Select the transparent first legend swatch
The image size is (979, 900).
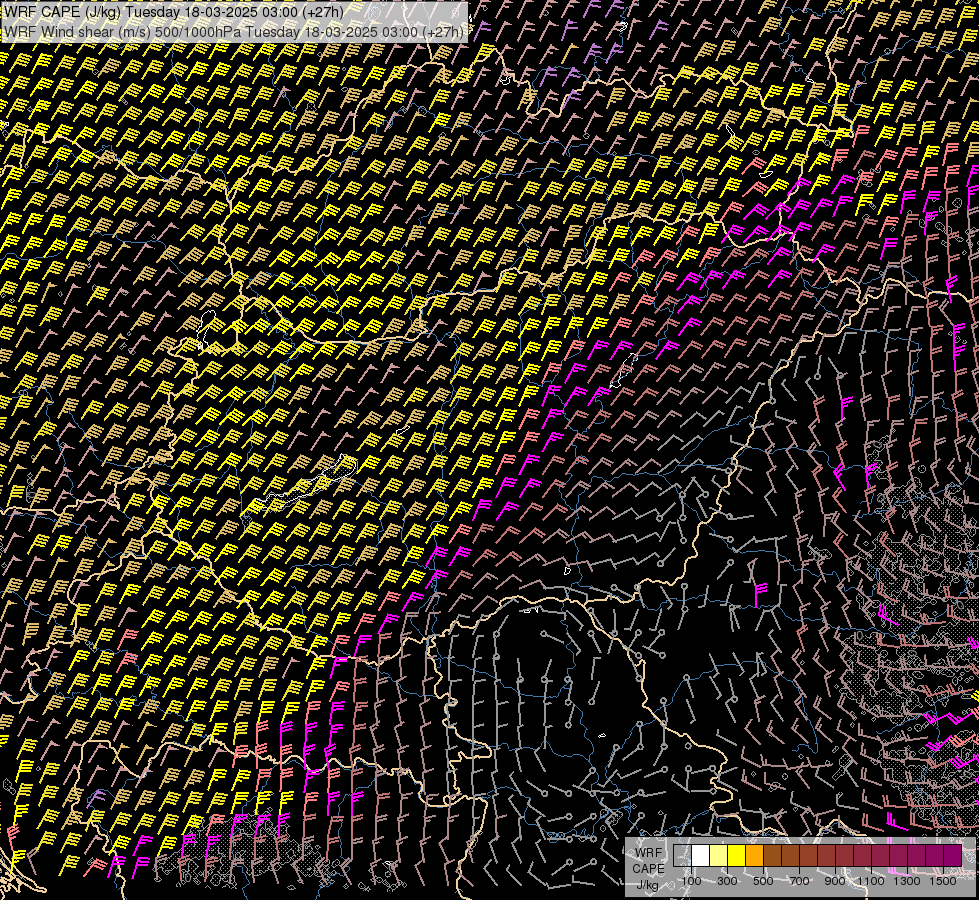click(682, 855)
